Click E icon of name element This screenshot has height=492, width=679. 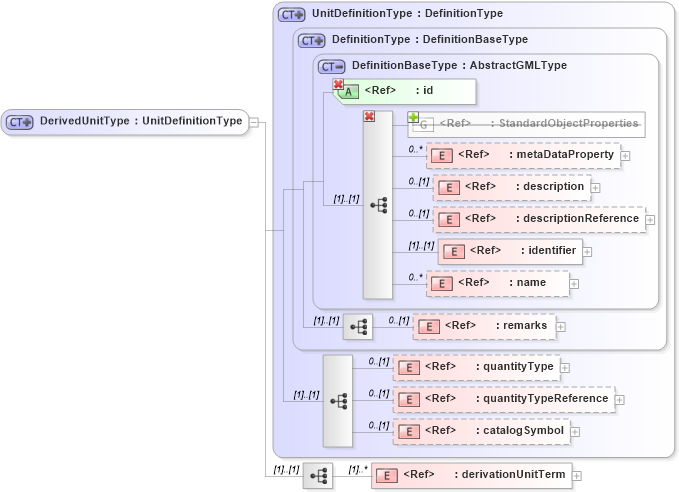pos(441,284)
